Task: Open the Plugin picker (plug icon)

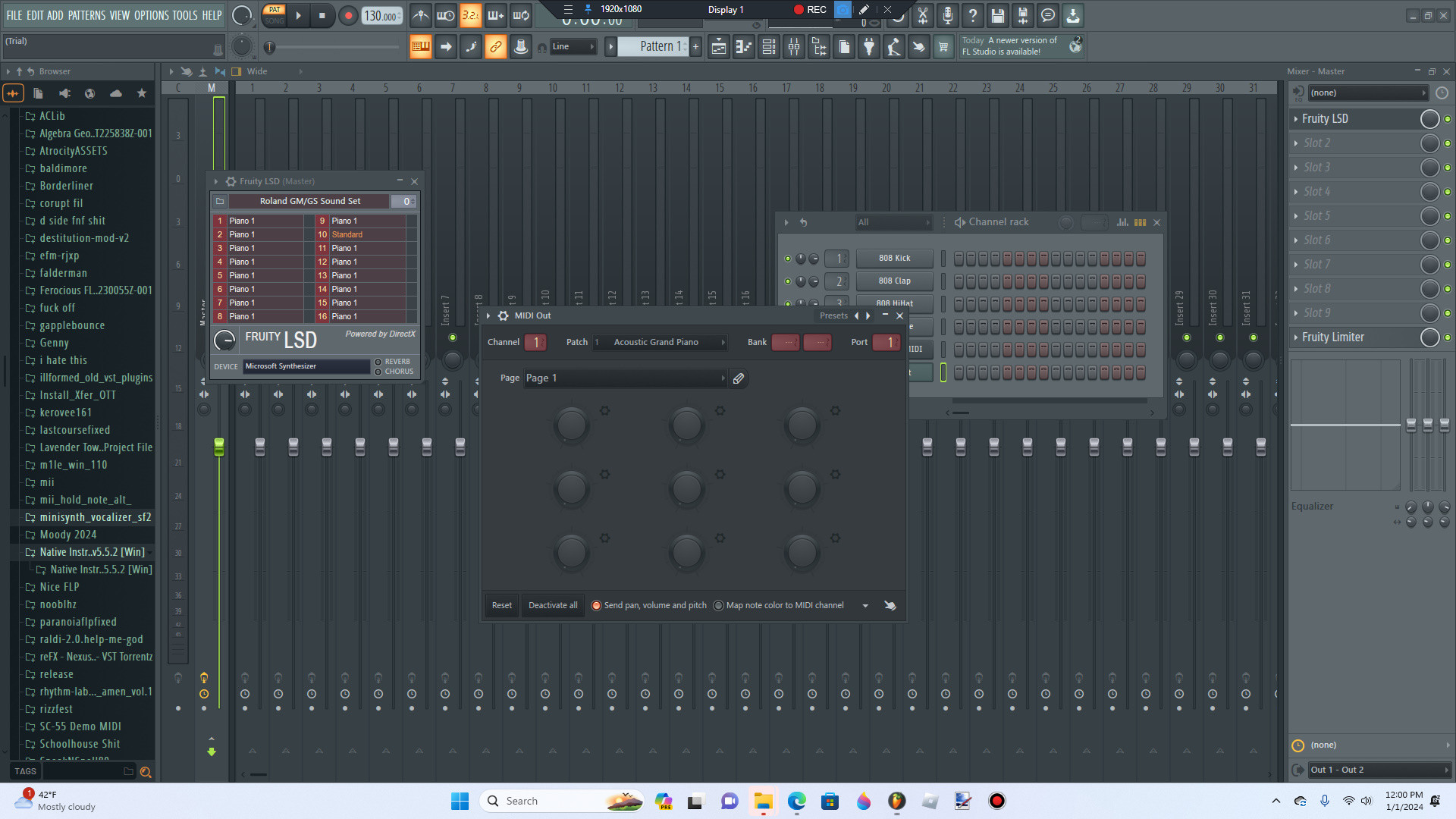Action: [x=869, y=46]
